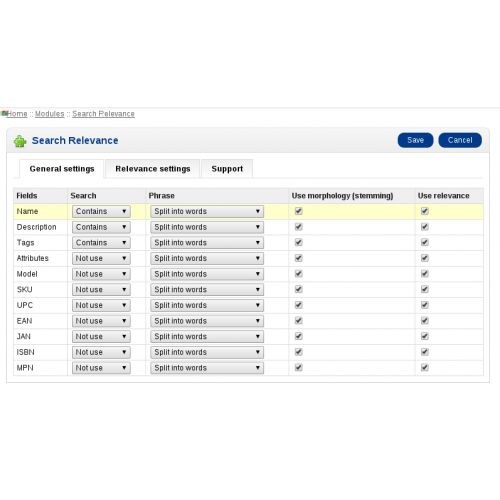Click the small home icon in breadcrumb
The height and width of the screenshot is (500, 500).
point(4,114)
